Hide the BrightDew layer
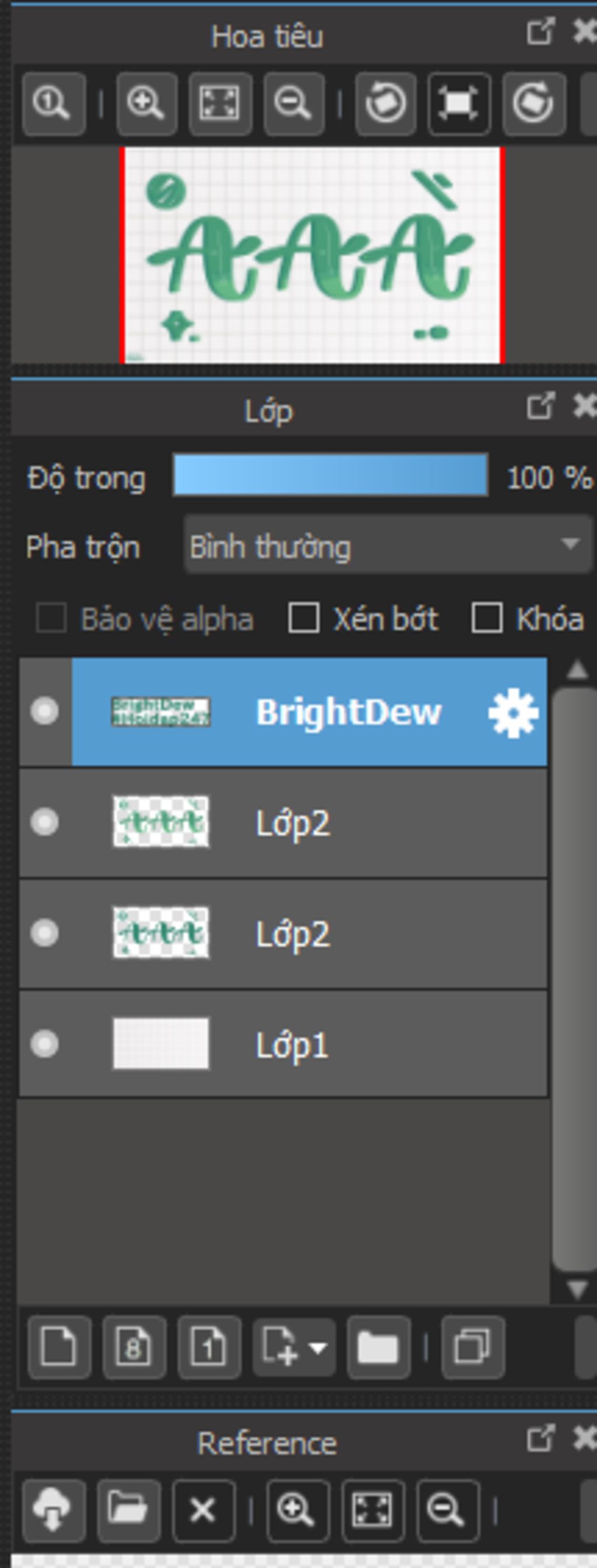Viewport: 597px width, 1568px height. click(44, 711)
